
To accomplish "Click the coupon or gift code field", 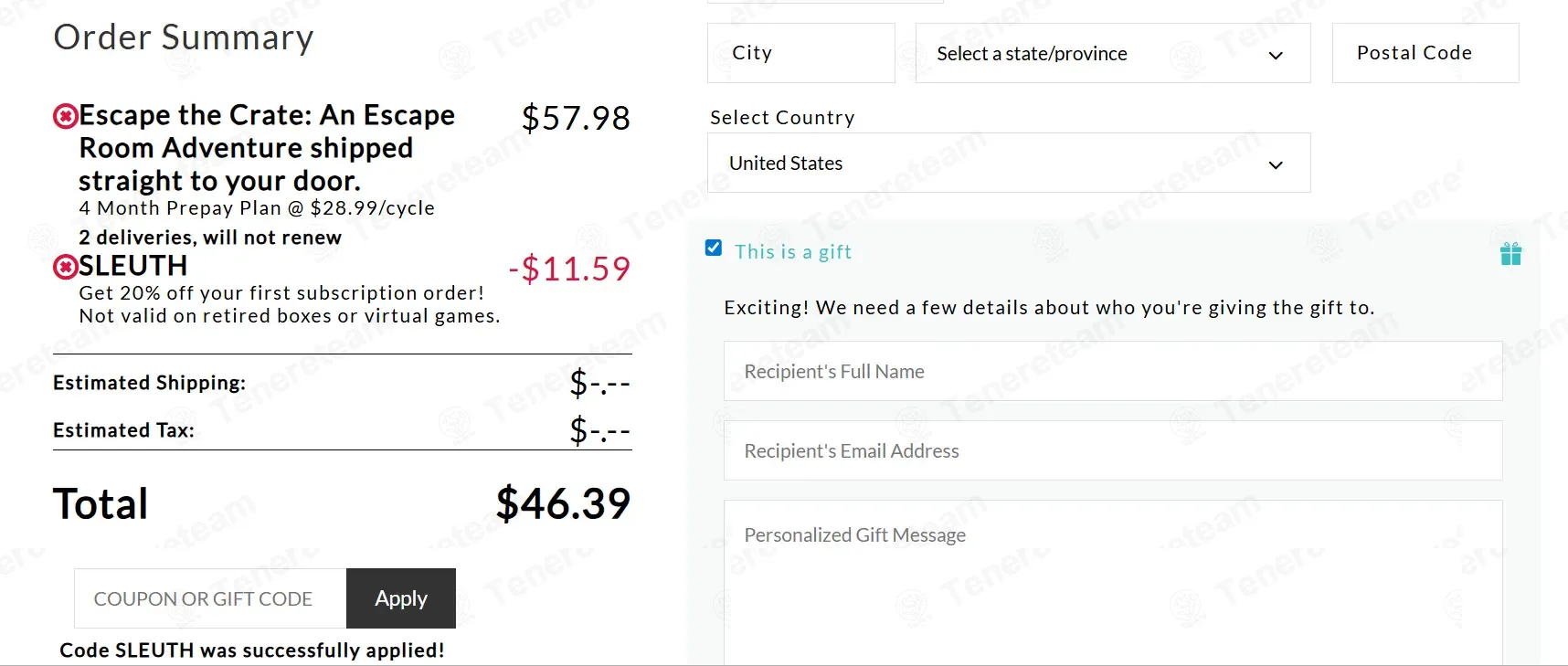I will tap(210, 599).
